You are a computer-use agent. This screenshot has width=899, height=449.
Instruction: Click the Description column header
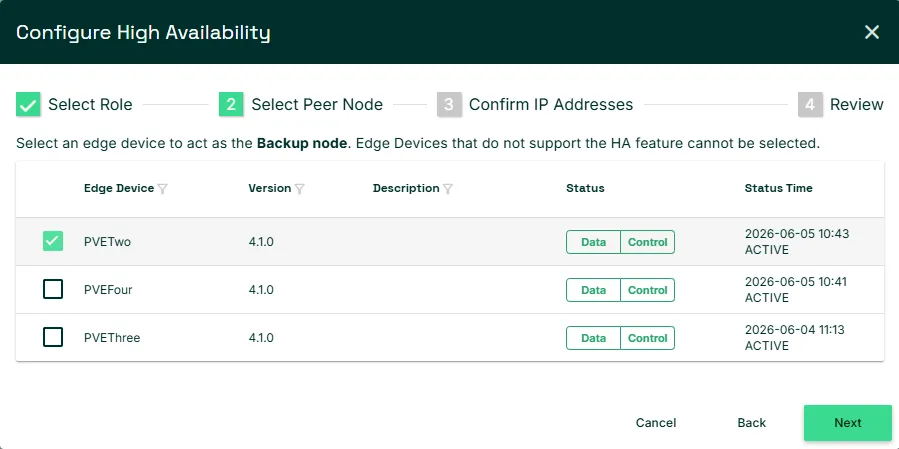pos(406,188)
